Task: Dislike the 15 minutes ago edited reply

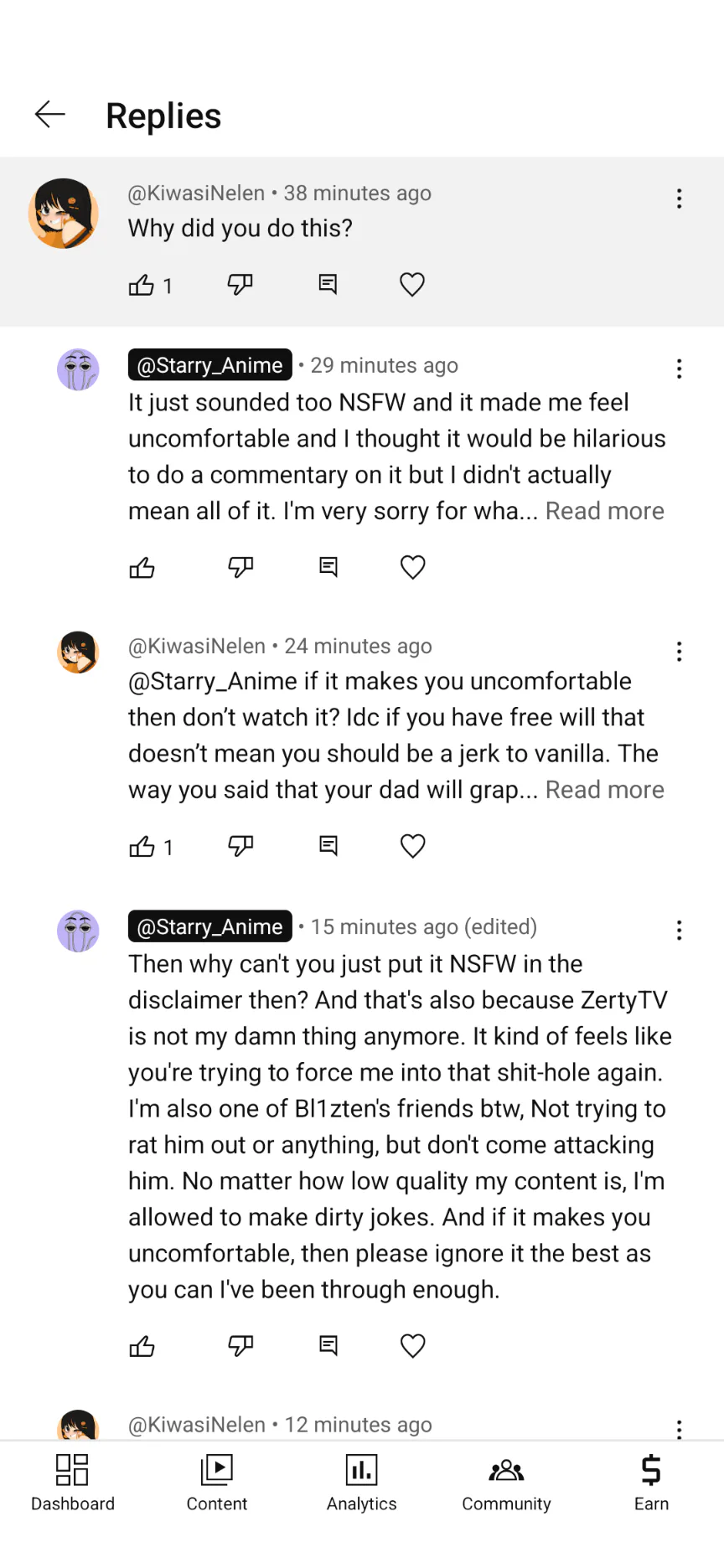Action: tap(240, 1346)
